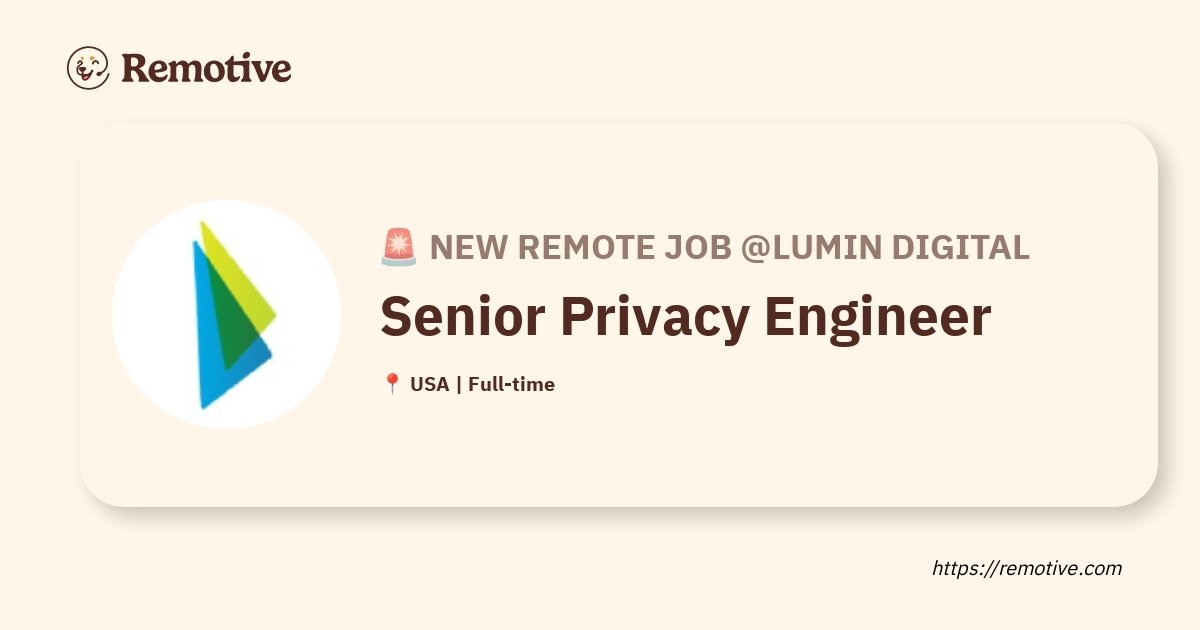Select the red pushpin location icon

pos(391,384)
